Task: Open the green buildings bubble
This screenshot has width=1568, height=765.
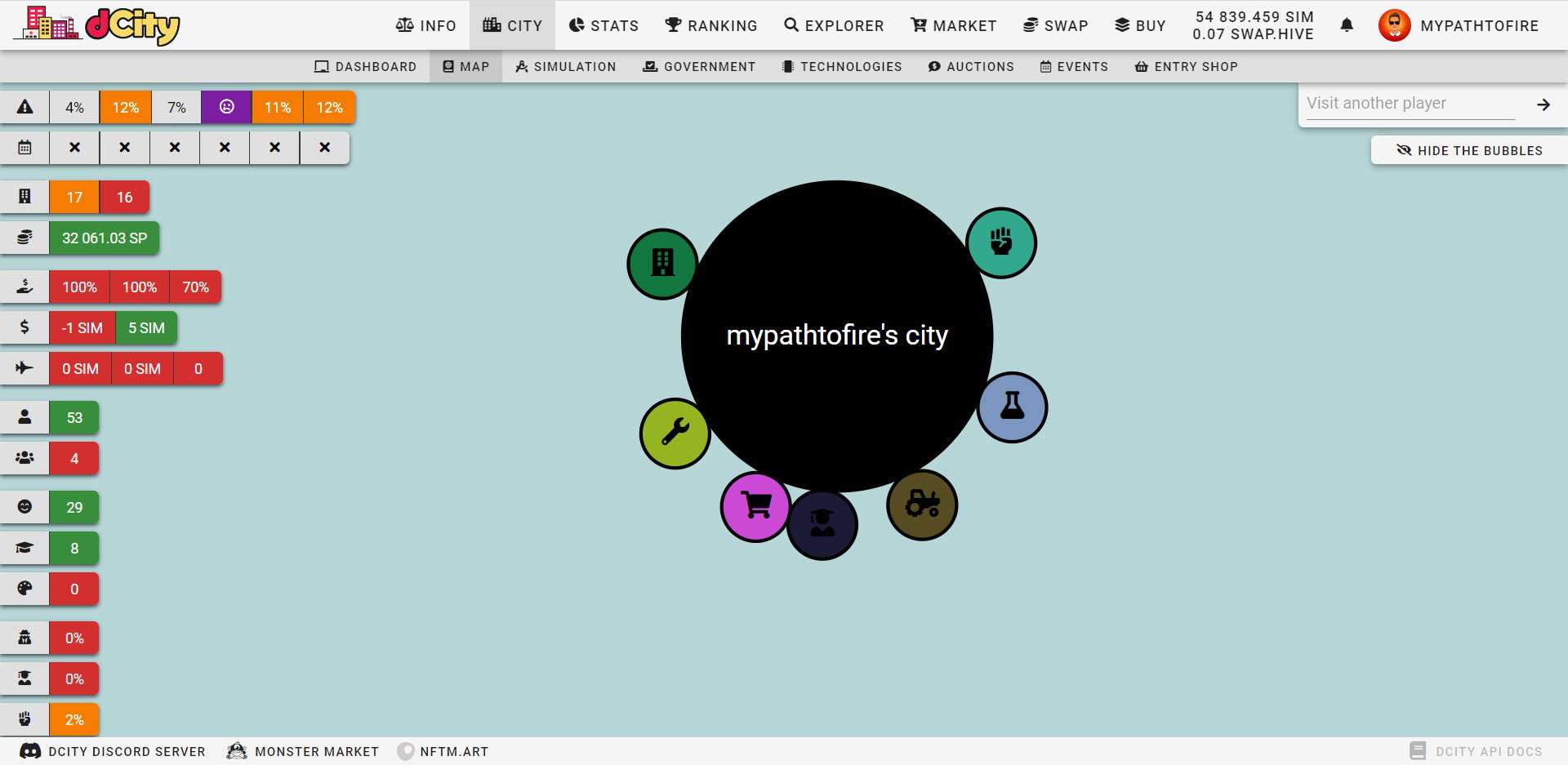Action: (662, 264)
